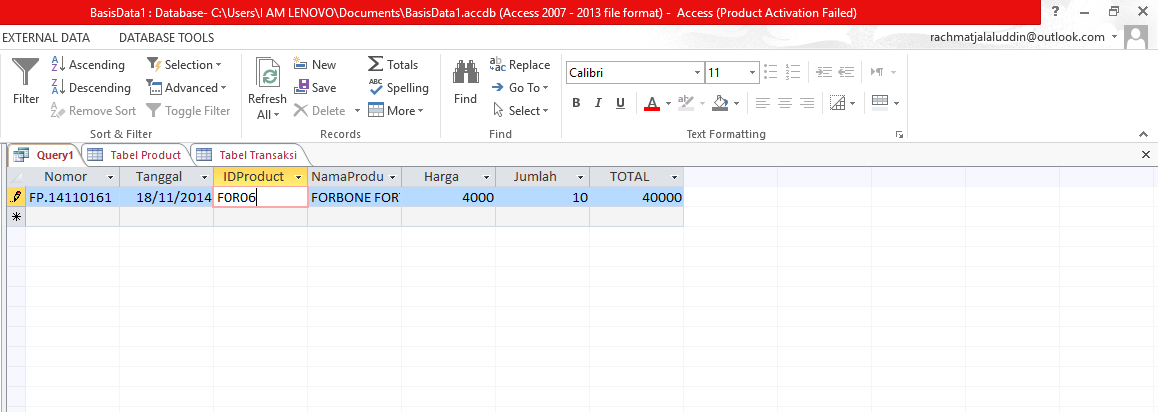Click the user account avatar
Screen dimensions: 1158x412
point(1135,37)
